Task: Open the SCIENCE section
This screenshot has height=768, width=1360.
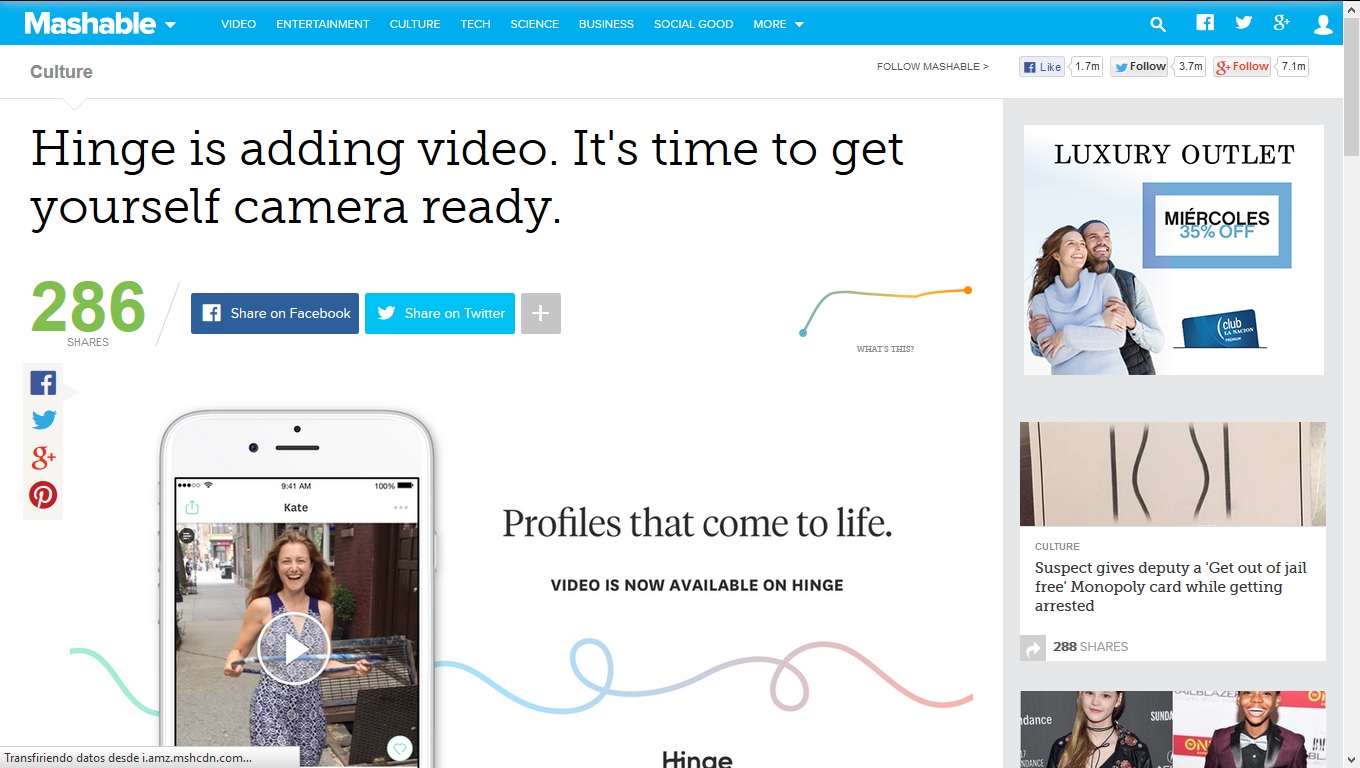Action: (x=534, y=24)
